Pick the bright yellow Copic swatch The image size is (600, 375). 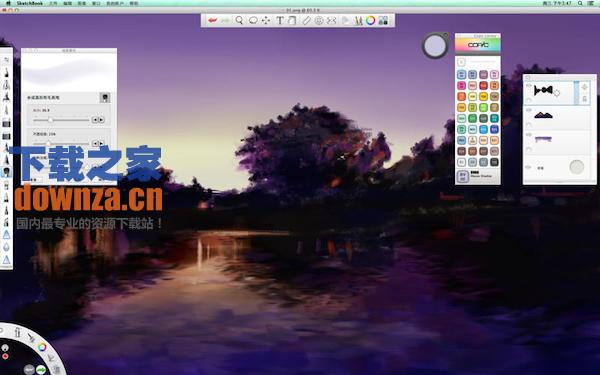[483, 96]
